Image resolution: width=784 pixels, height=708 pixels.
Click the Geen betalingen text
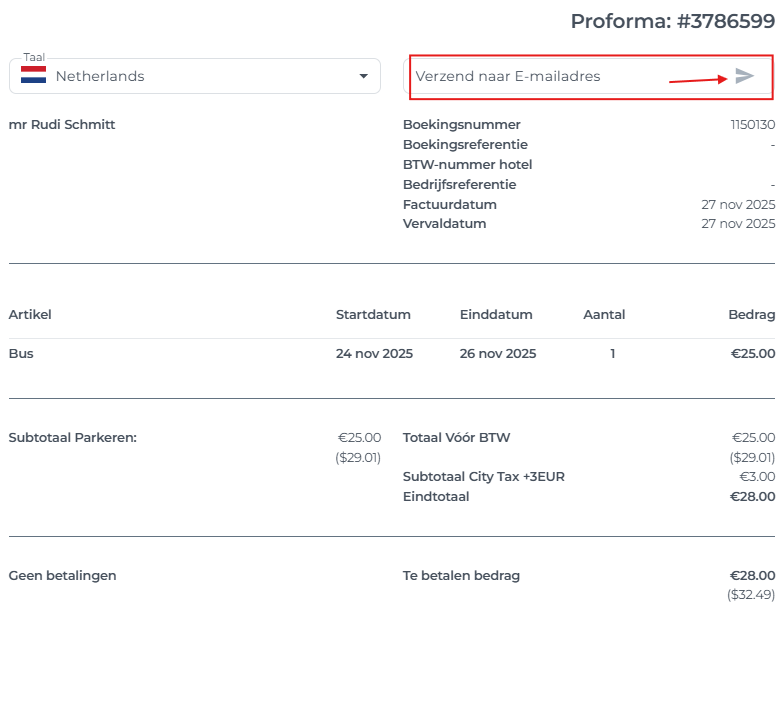(x=62, y=575)
